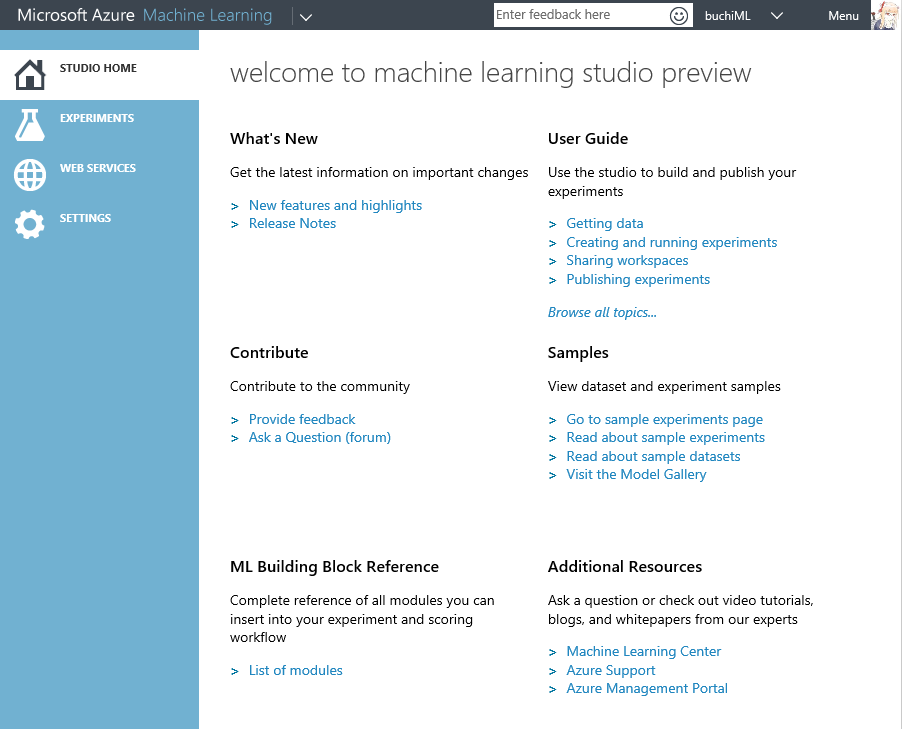The width and height of the screenshot is (902, 729).
Task: Open the Azure Support link
Action: pyautogui.click(x=610, y=670)
